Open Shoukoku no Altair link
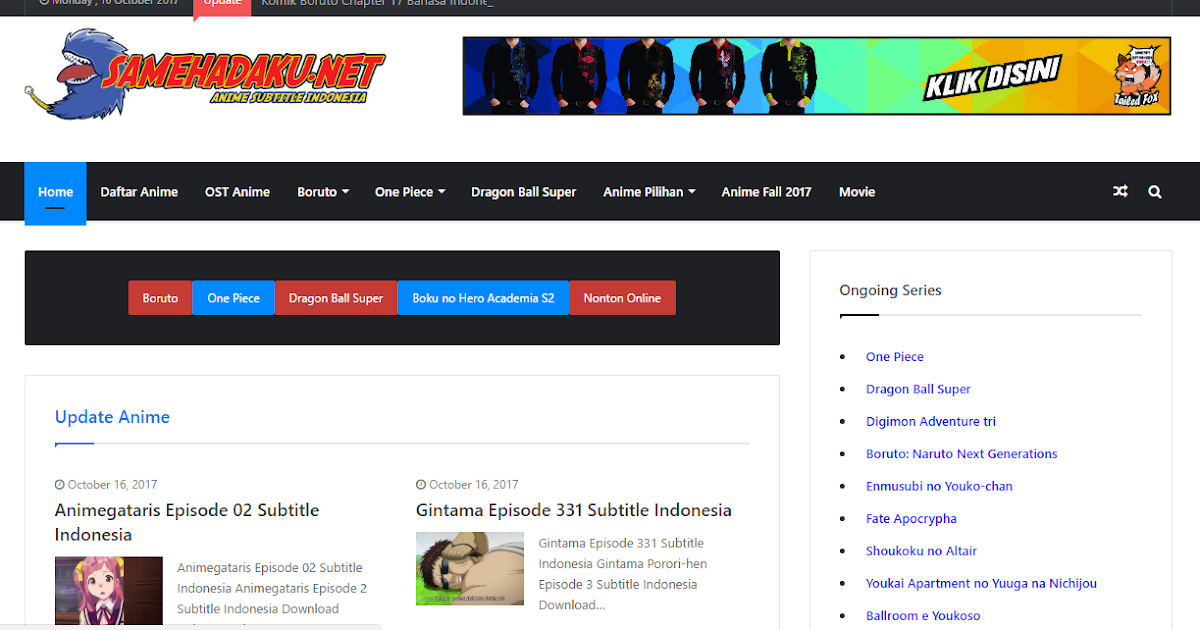 [921, 551]
